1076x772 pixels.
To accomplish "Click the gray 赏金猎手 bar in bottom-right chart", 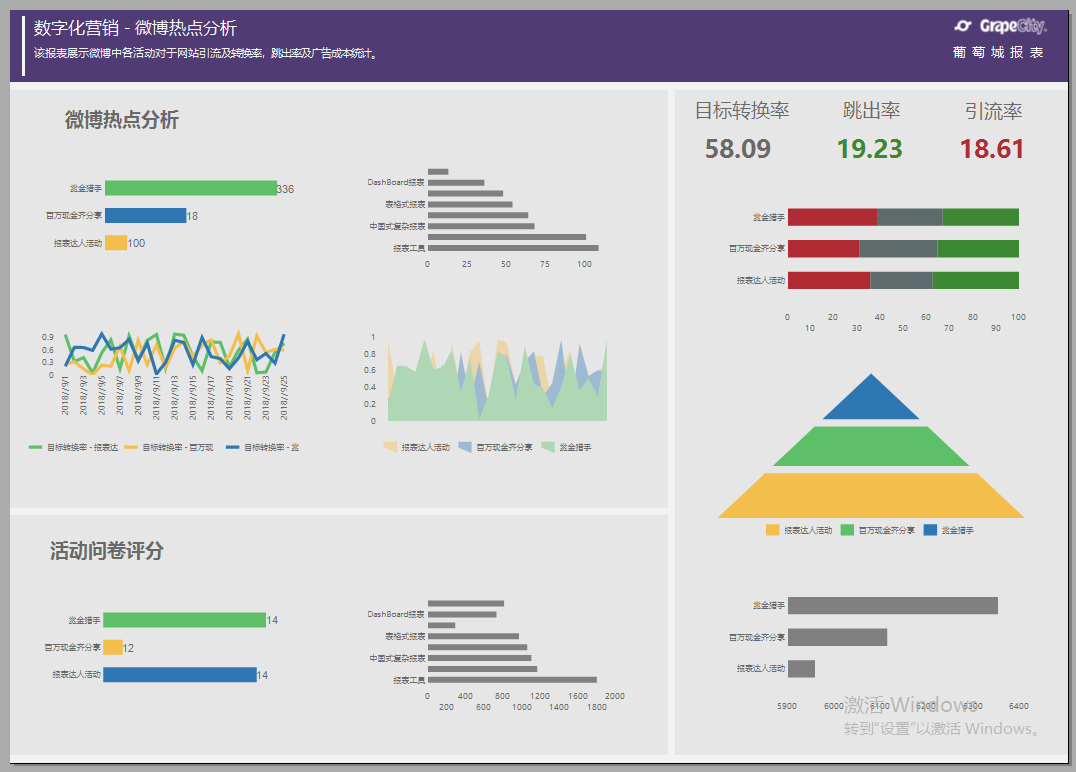I will tap(893, 605).
